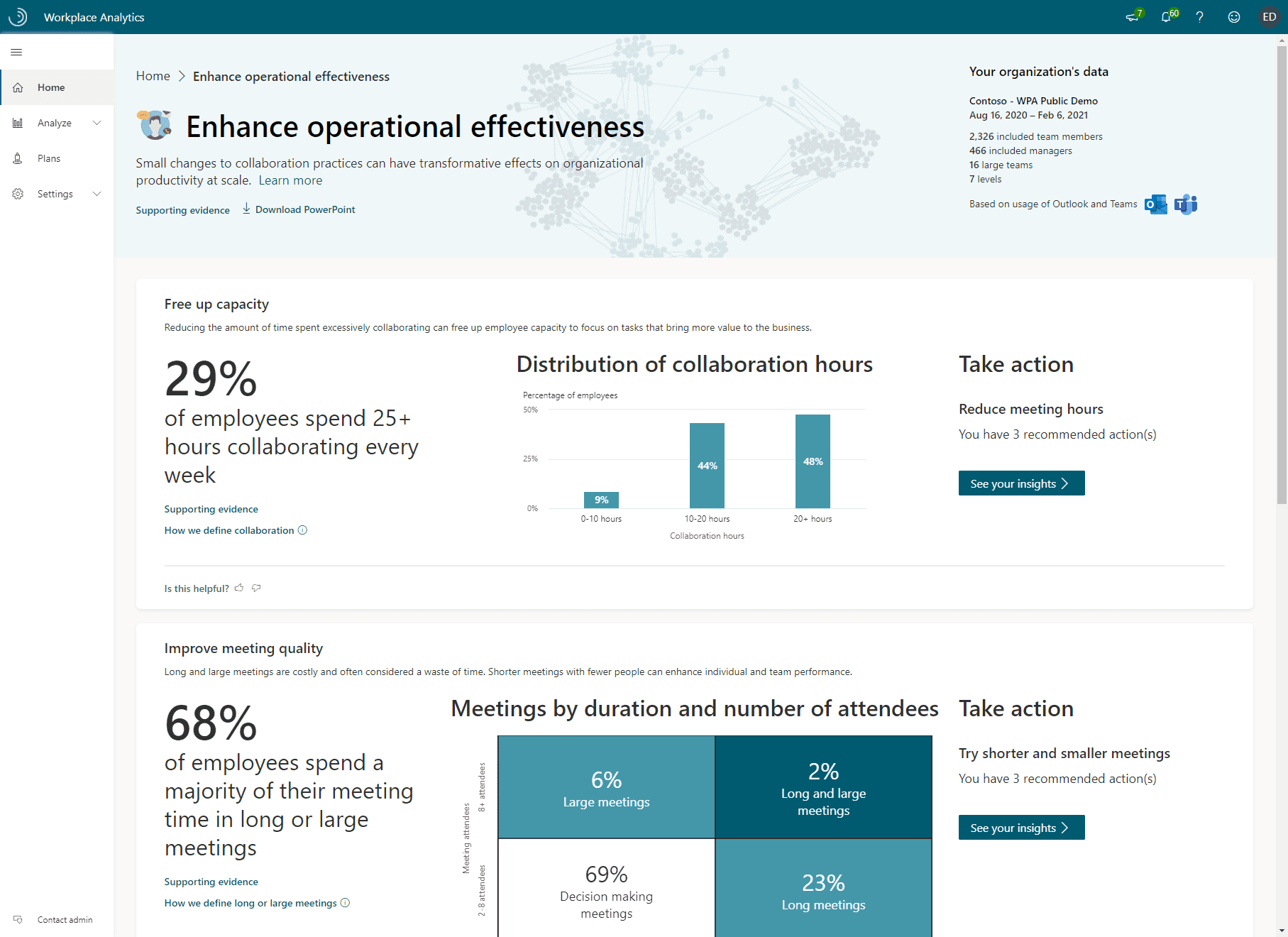This screenshot has width=1288, height=937.
Task: Click the Teams app icon
Action: (1186, 204)
